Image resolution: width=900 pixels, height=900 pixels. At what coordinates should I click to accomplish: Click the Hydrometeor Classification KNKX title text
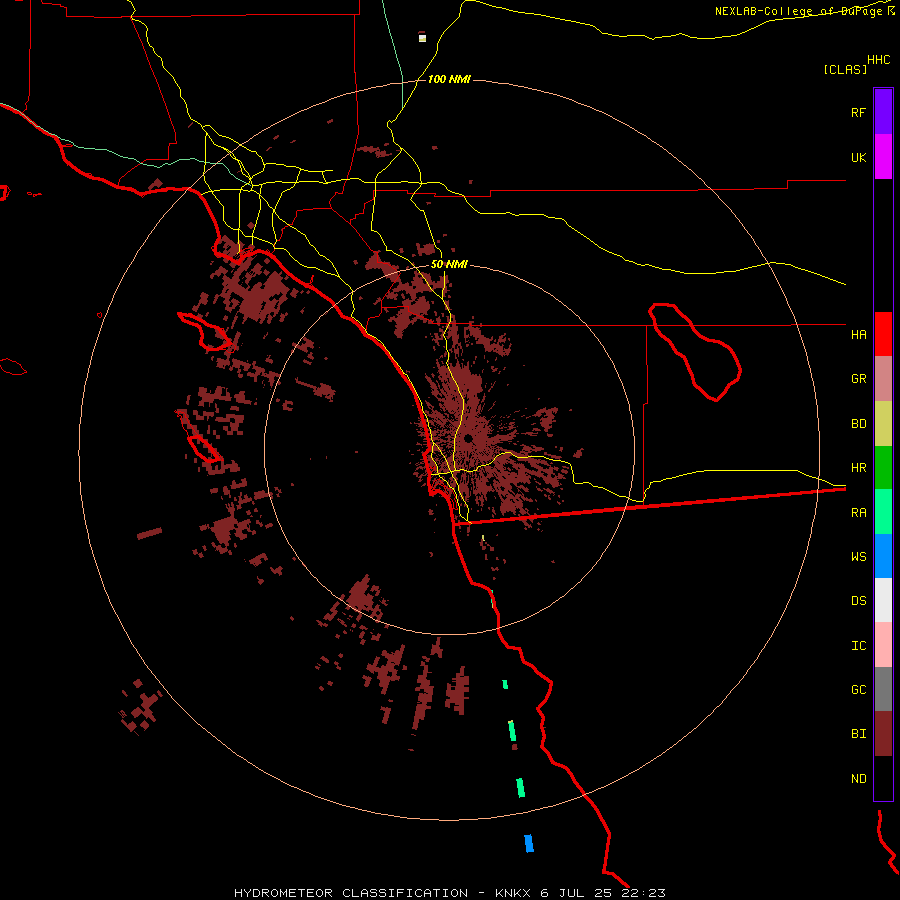click(449, 893)
